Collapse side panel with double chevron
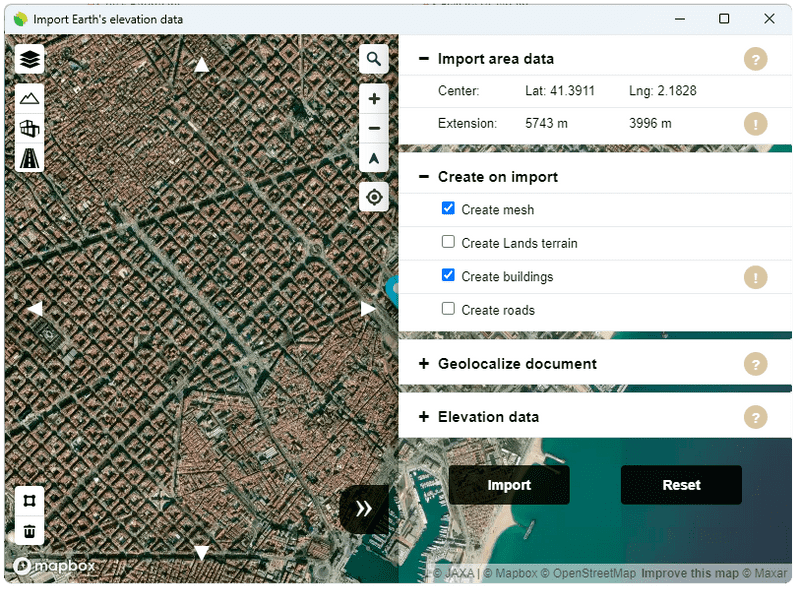 click(364, 509)
